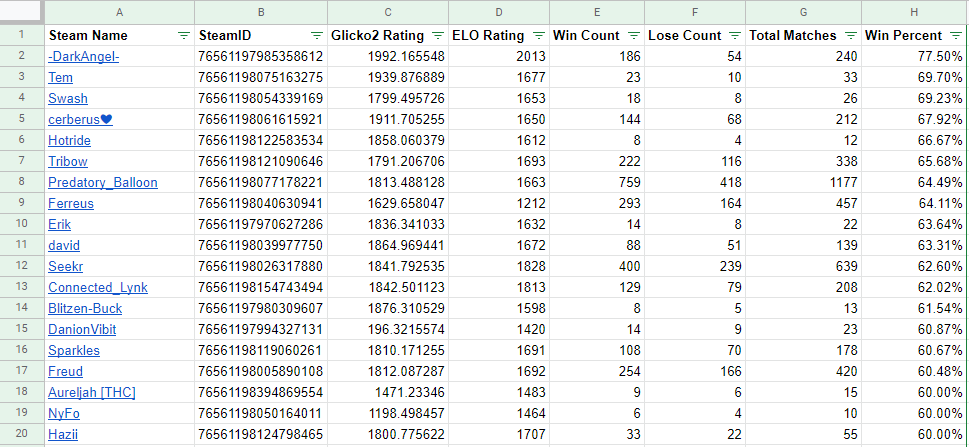Open the cerberus profile link
Viewport: 969px width, 447px height.
80,119
